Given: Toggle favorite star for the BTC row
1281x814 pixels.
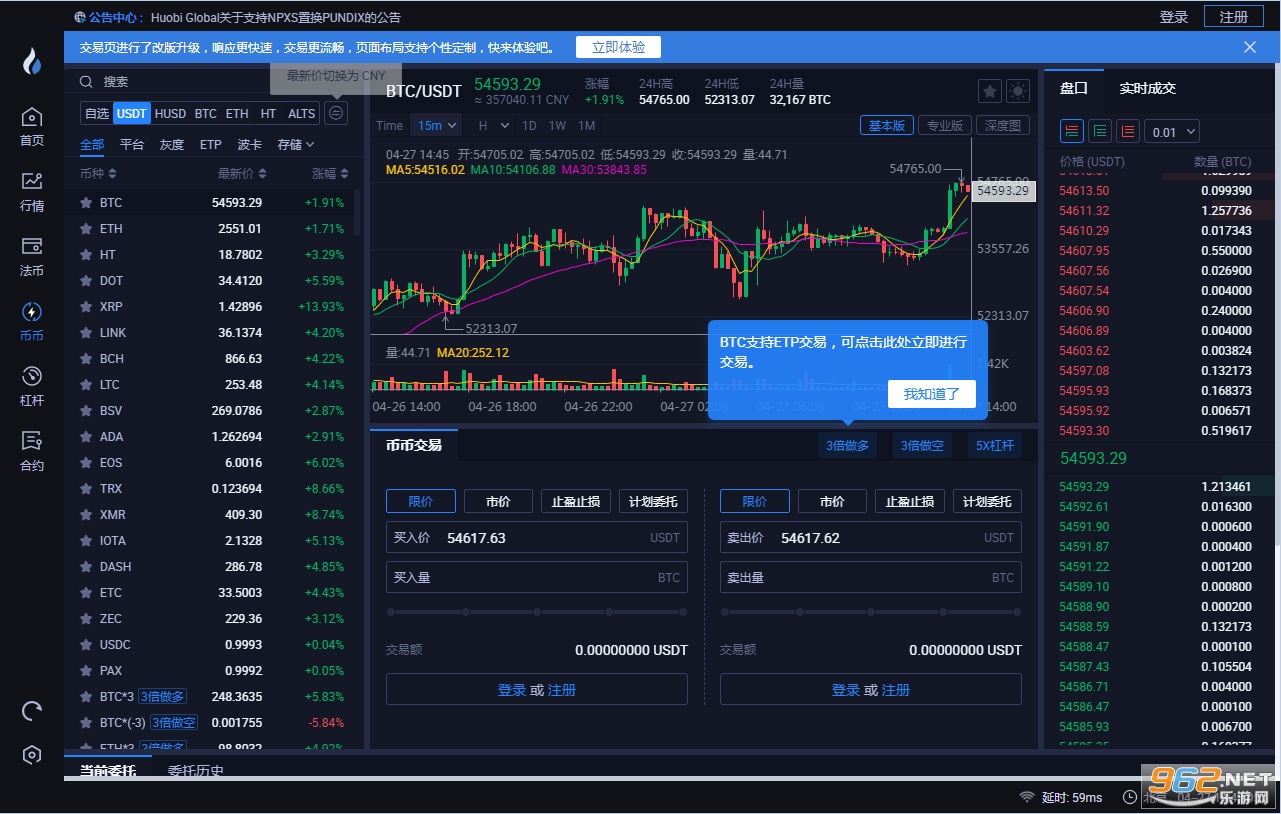Looking at the screenshot, I should tap(86, 202).
